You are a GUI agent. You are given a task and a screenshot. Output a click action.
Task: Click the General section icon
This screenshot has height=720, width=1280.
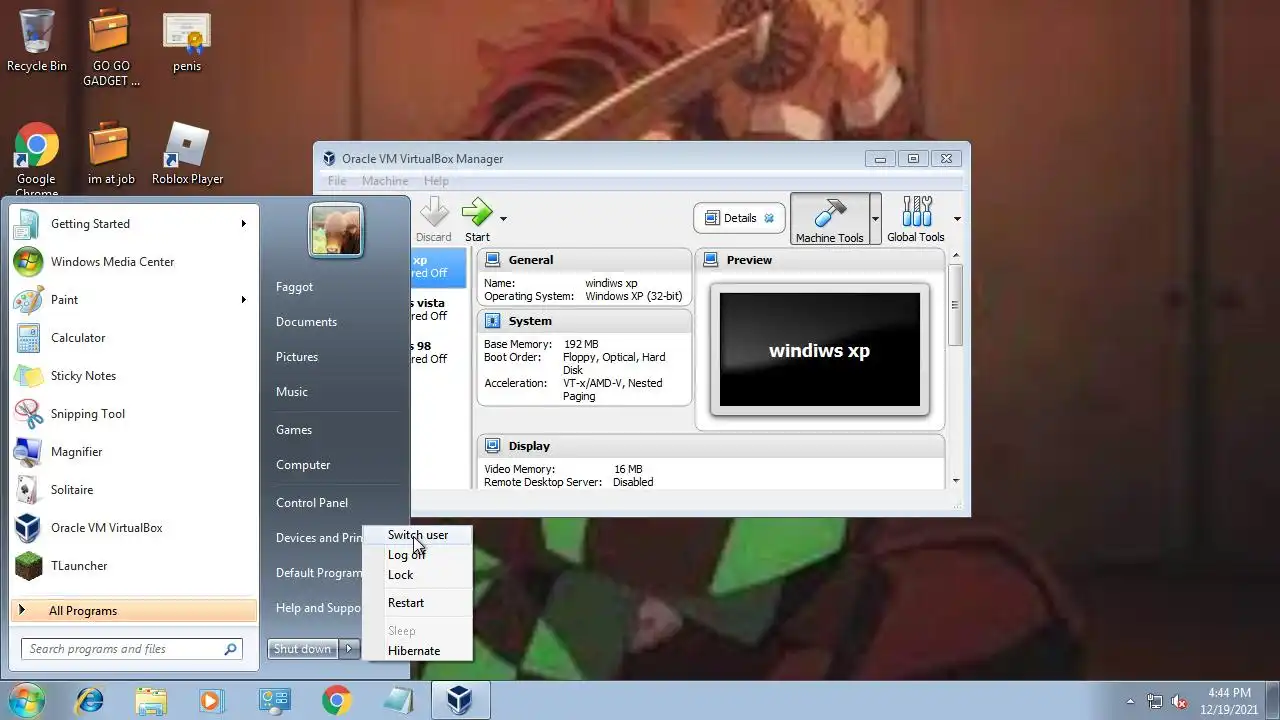493,260
